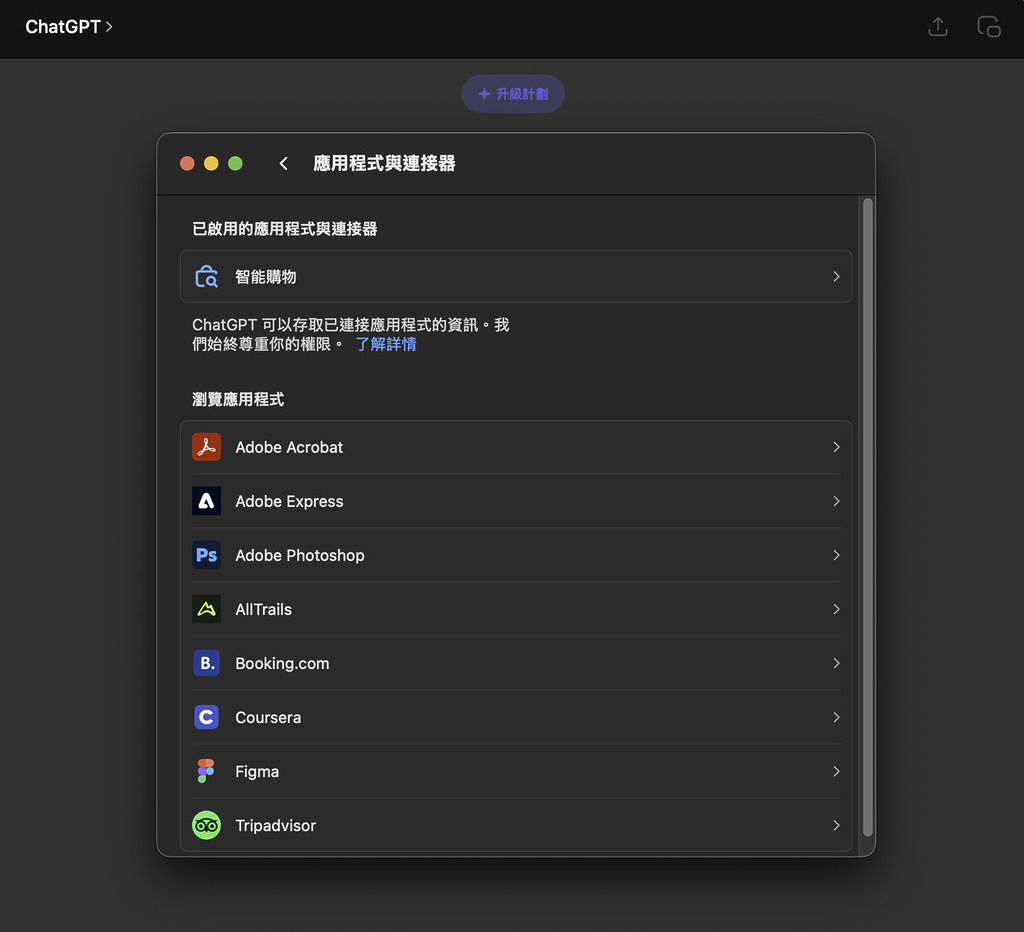Click the Tripadvisor owl icon
This screenshot has width=1024, height=932.
(206, 825)
